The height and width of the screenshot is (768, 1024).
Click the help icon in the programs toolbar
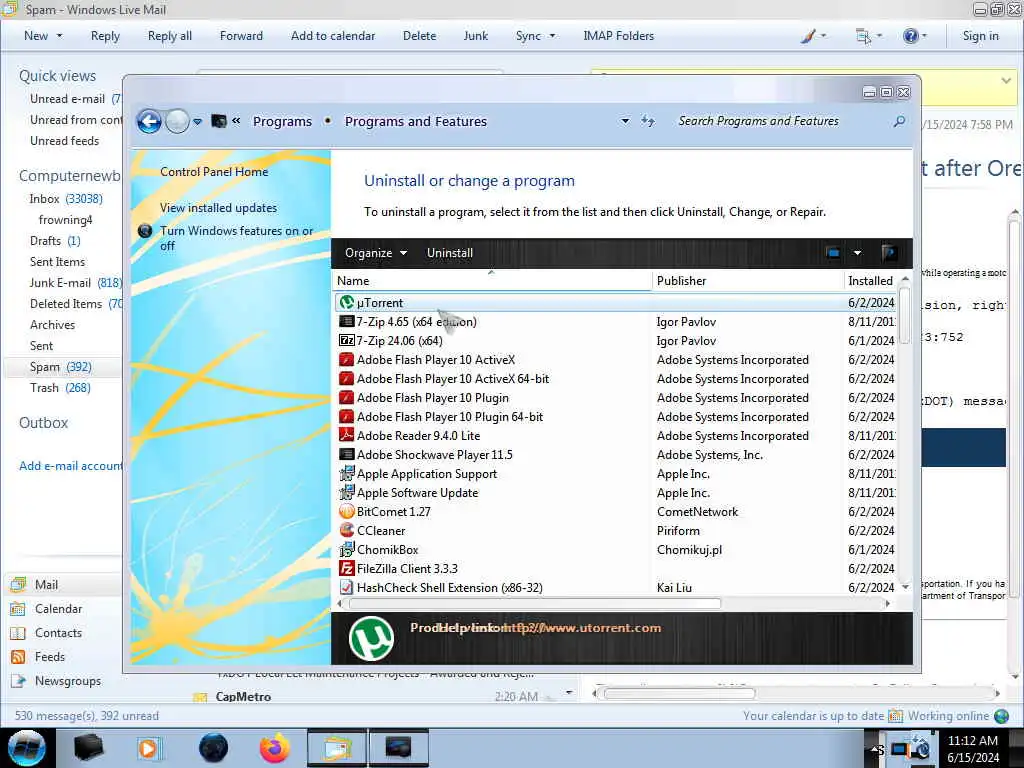[x=888, y=253]
